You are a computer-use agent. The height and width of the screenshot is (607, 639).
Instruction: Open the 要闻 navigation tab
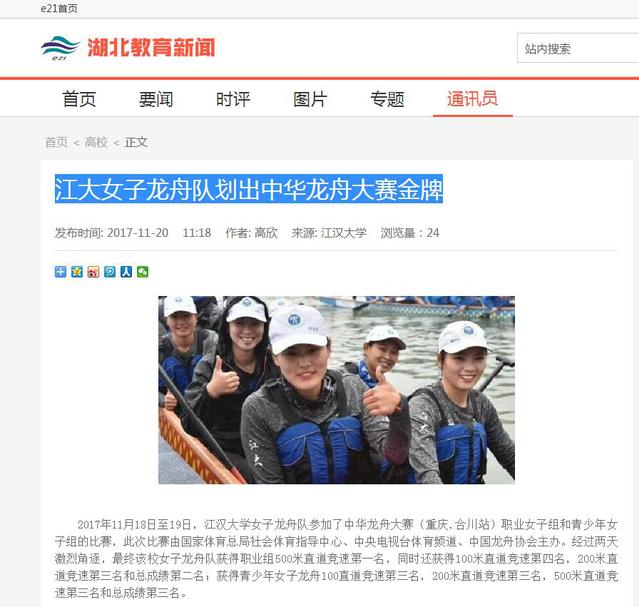coord(156,99)
